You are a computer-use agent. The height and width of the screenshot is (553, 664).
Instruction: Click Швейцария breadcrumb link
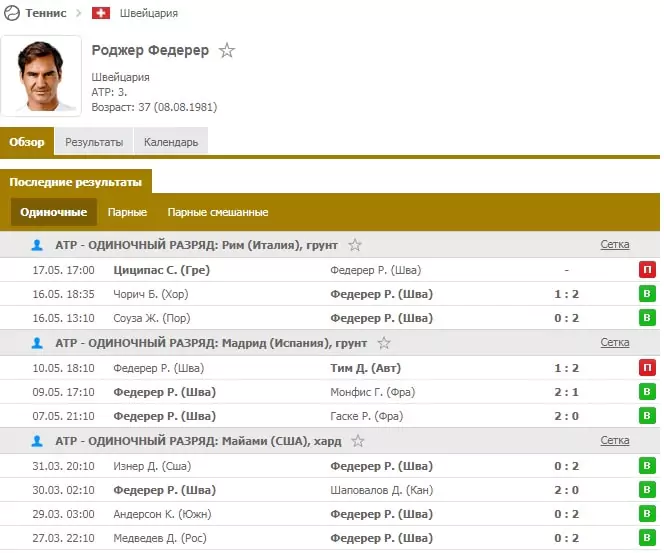click(149, 13)
